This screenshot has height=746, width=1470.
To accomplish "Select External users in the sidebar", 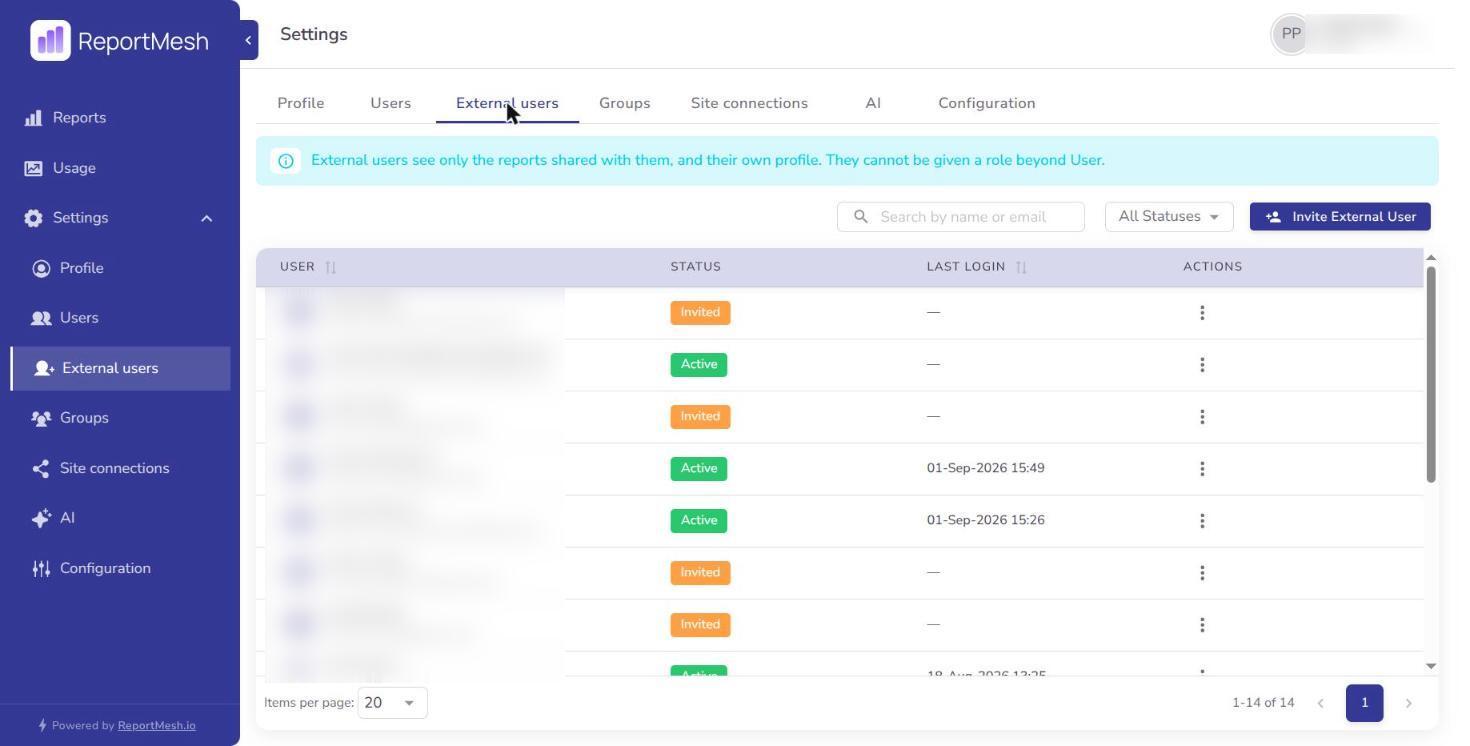I will pyautogui.click(x=121, y=368).
